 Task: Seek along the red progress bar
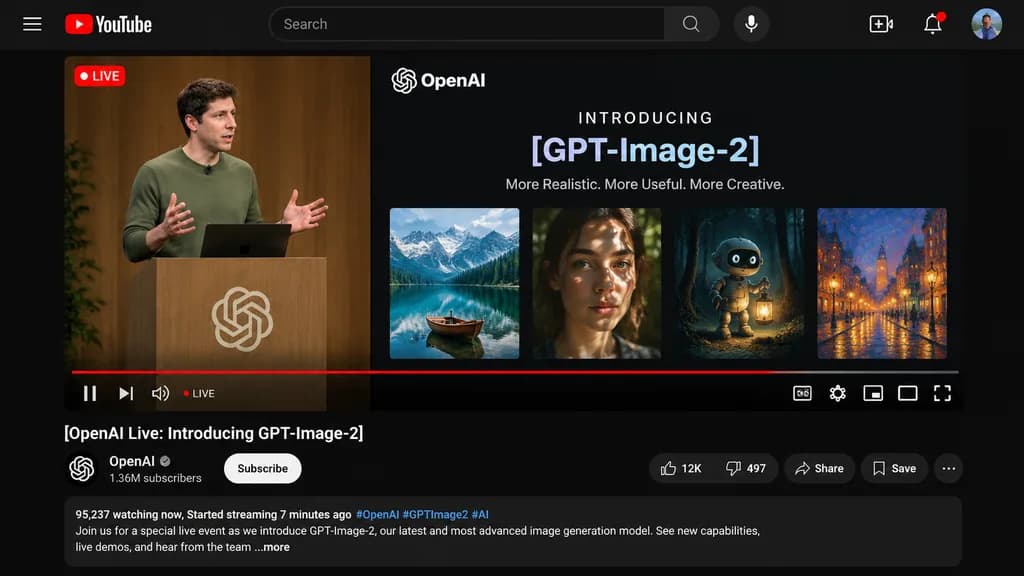pyautogui.click(x=515, y=372)
